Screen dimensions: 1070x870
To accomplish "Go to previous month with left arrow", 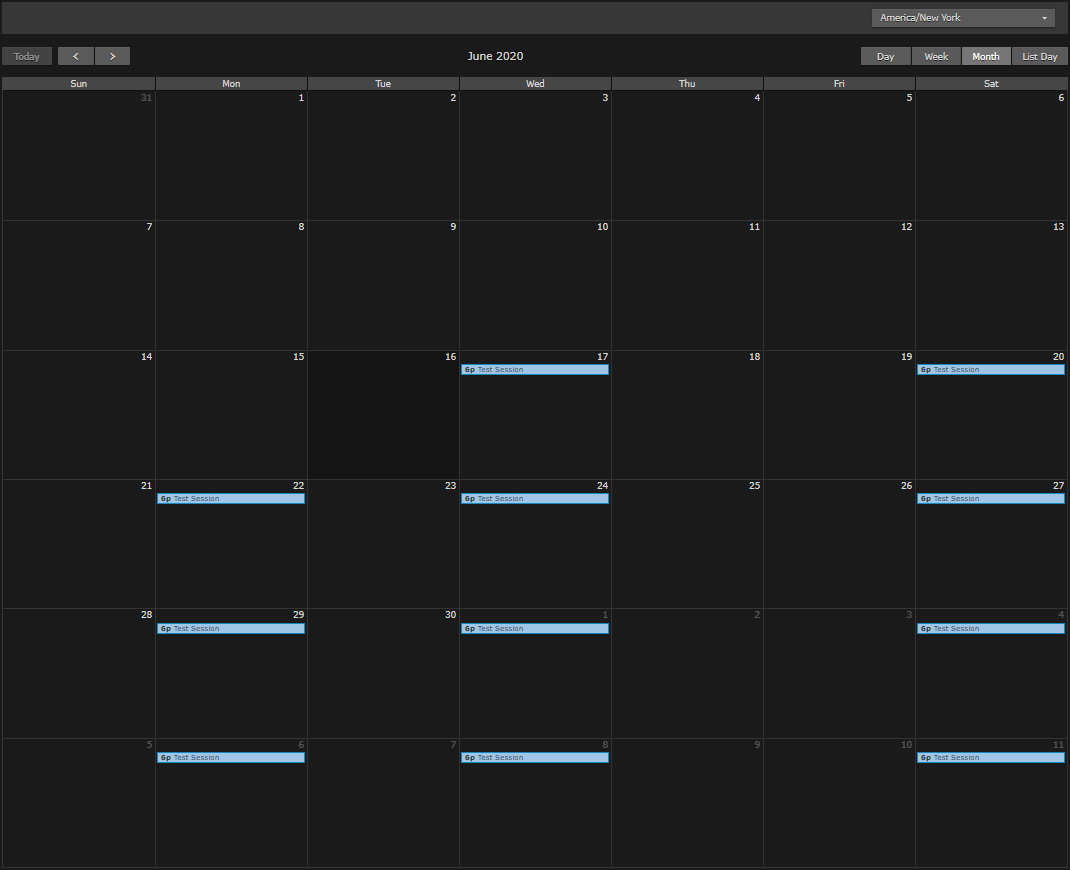I will coord(76,56).
